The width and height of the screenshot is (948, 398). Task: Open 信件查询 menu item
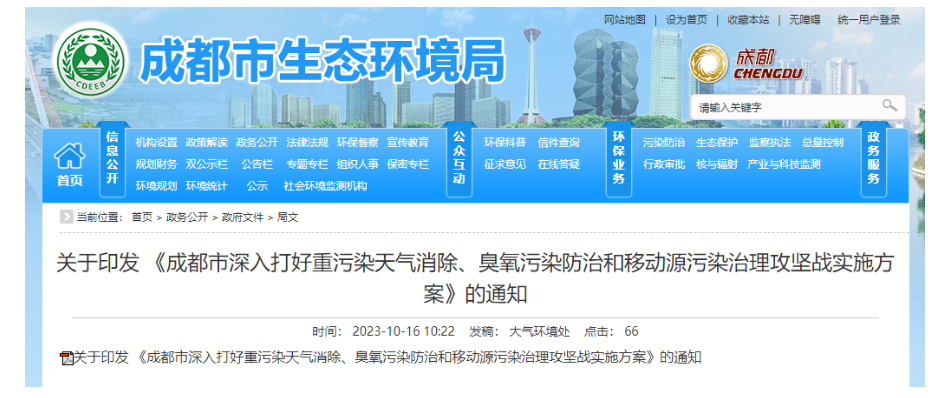pyautogui.click(x=559, y=143)
